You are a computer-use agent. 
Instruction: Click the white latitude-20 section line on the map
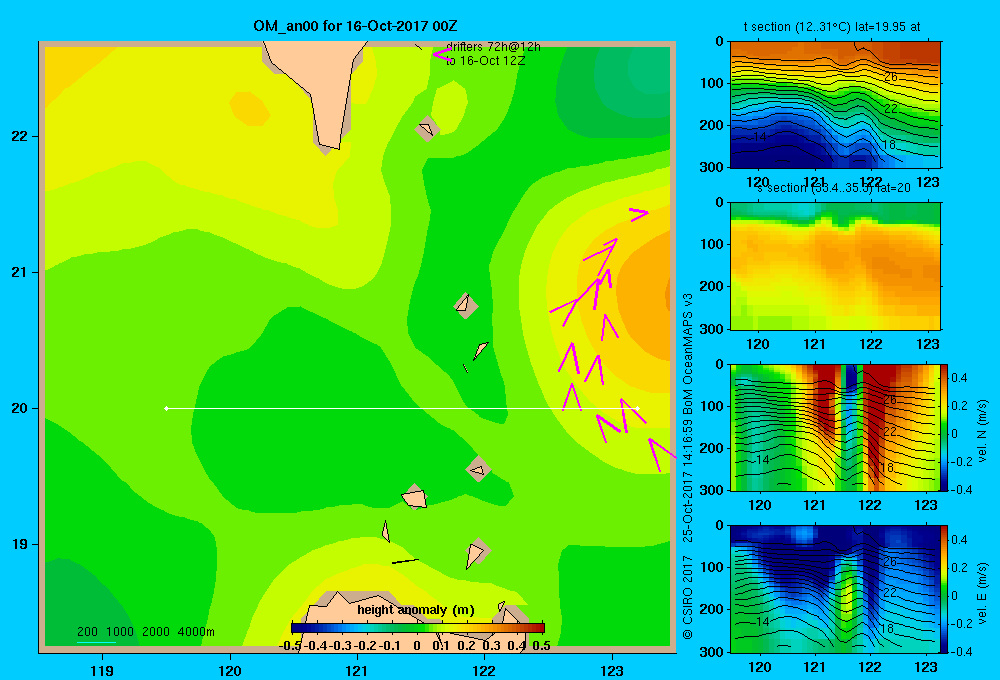tap(402, 408)
